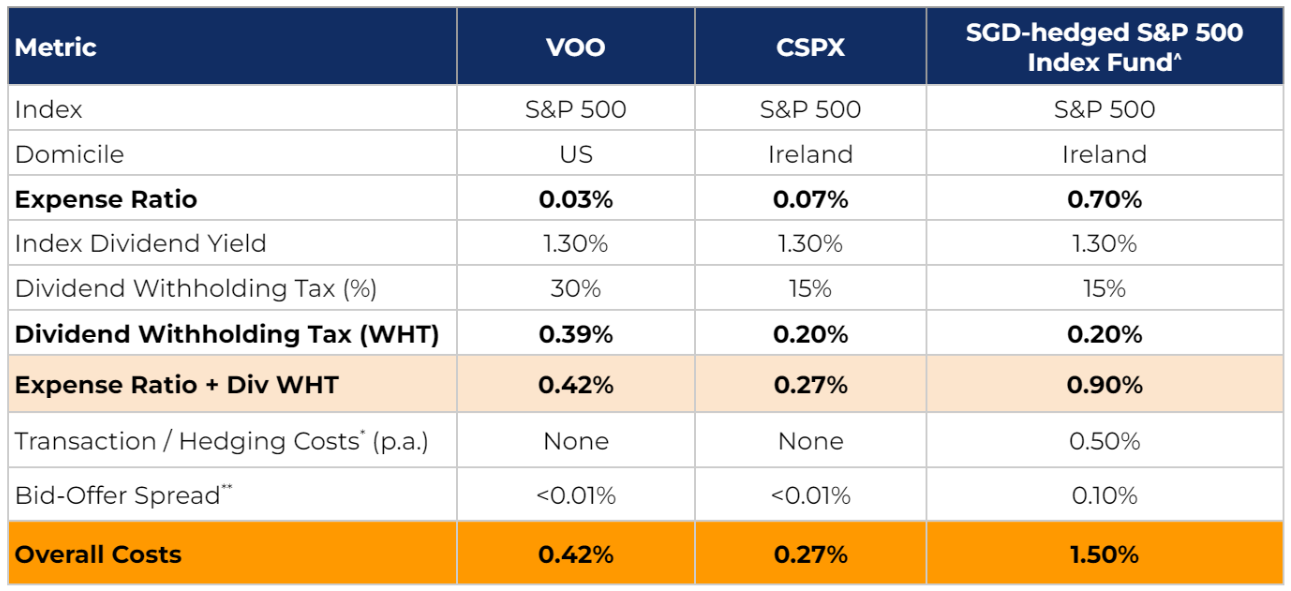
Task: Click the Domicile row label
Action: pos(69,155)
